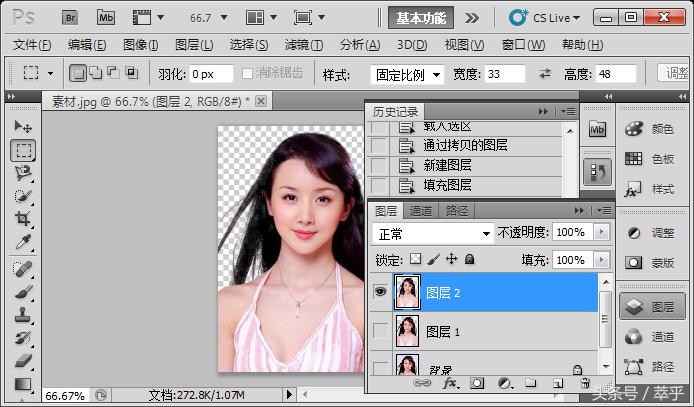Viewport: 694px width, 407px height.
Task: Swap width and height values
Action: (545, 74)
